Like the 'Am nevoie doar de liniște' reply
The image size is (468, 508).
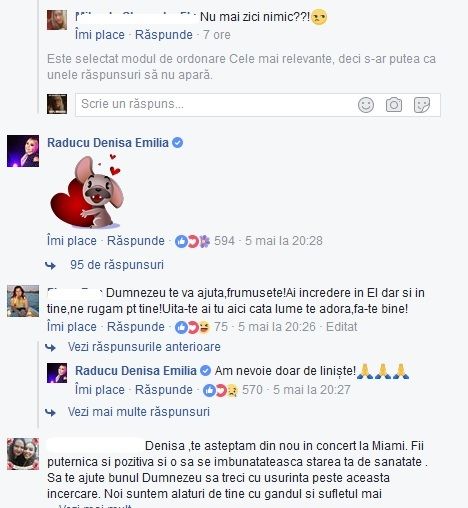[x=100, y=390]
